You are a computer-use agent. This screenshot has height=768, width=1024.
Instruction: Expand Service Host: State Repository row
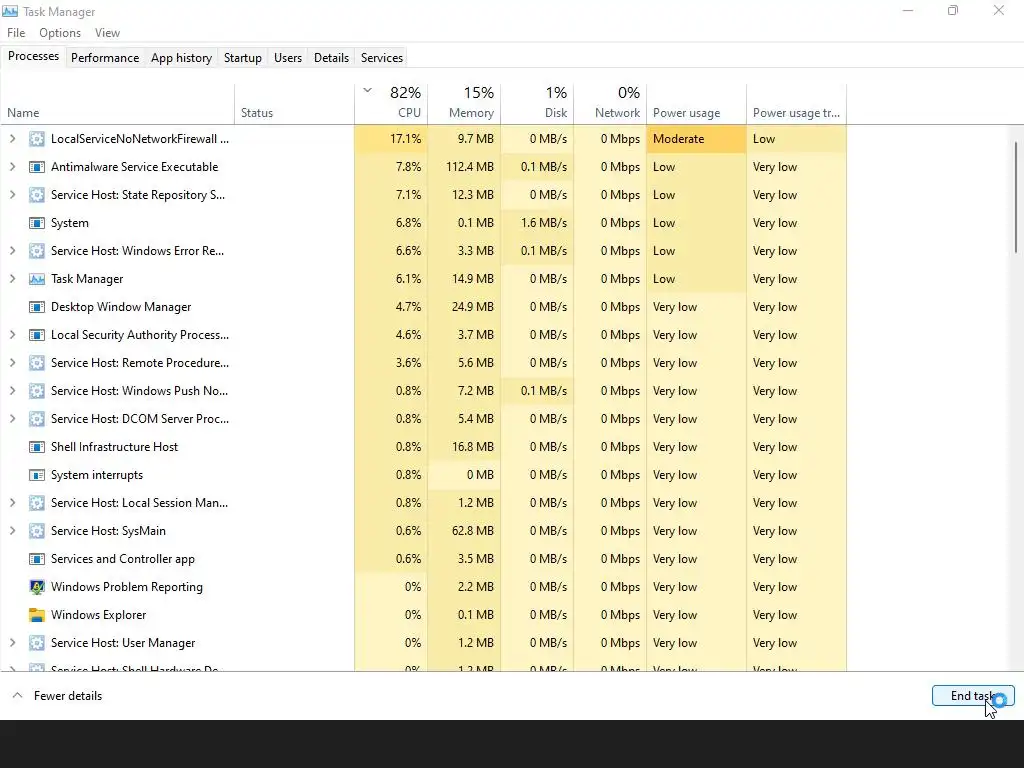[12, 195]
